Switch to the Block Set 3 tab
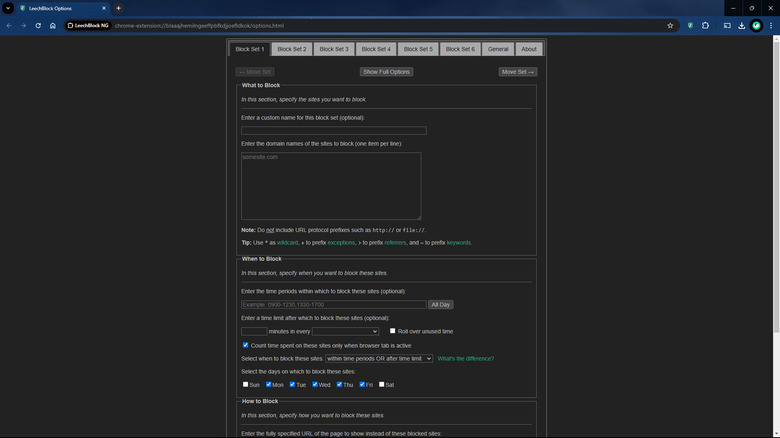The image size is (780, 438). (334, 49)
